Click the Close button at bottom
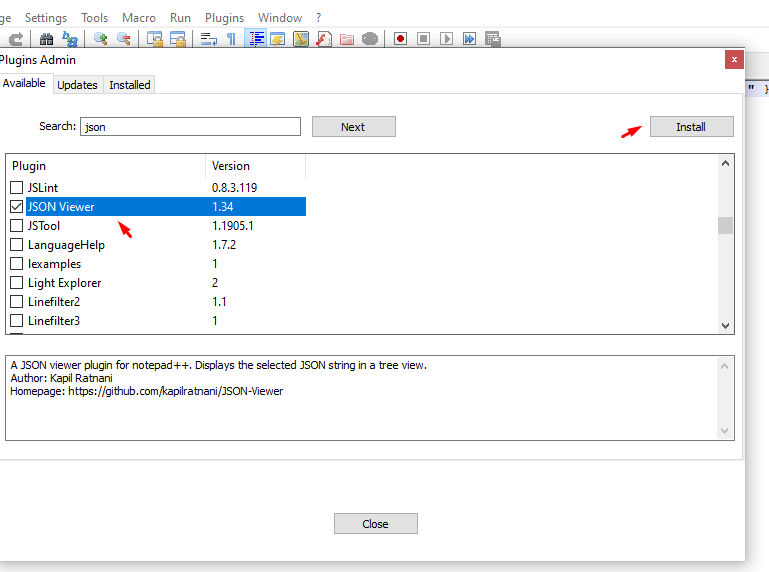Image resolution: width=769 pixels, height=572 pixels. (x=376, y=524)
